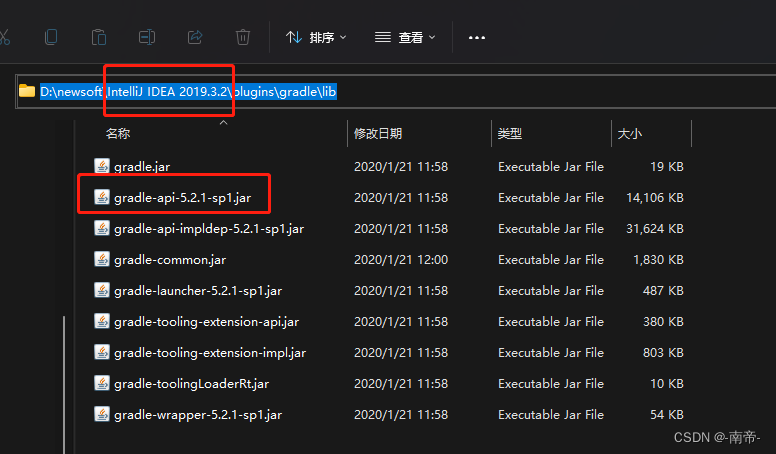Click the 31,624 KB size cell
Screen dimensions: 776x454
click(655, 229)
